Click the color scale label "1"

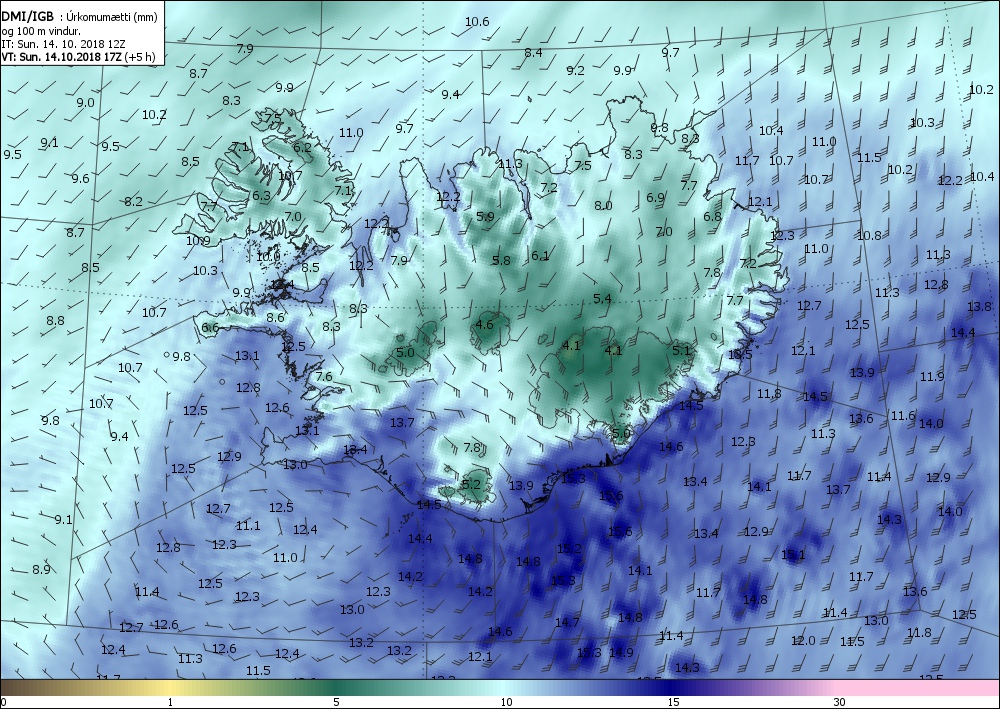170,702
